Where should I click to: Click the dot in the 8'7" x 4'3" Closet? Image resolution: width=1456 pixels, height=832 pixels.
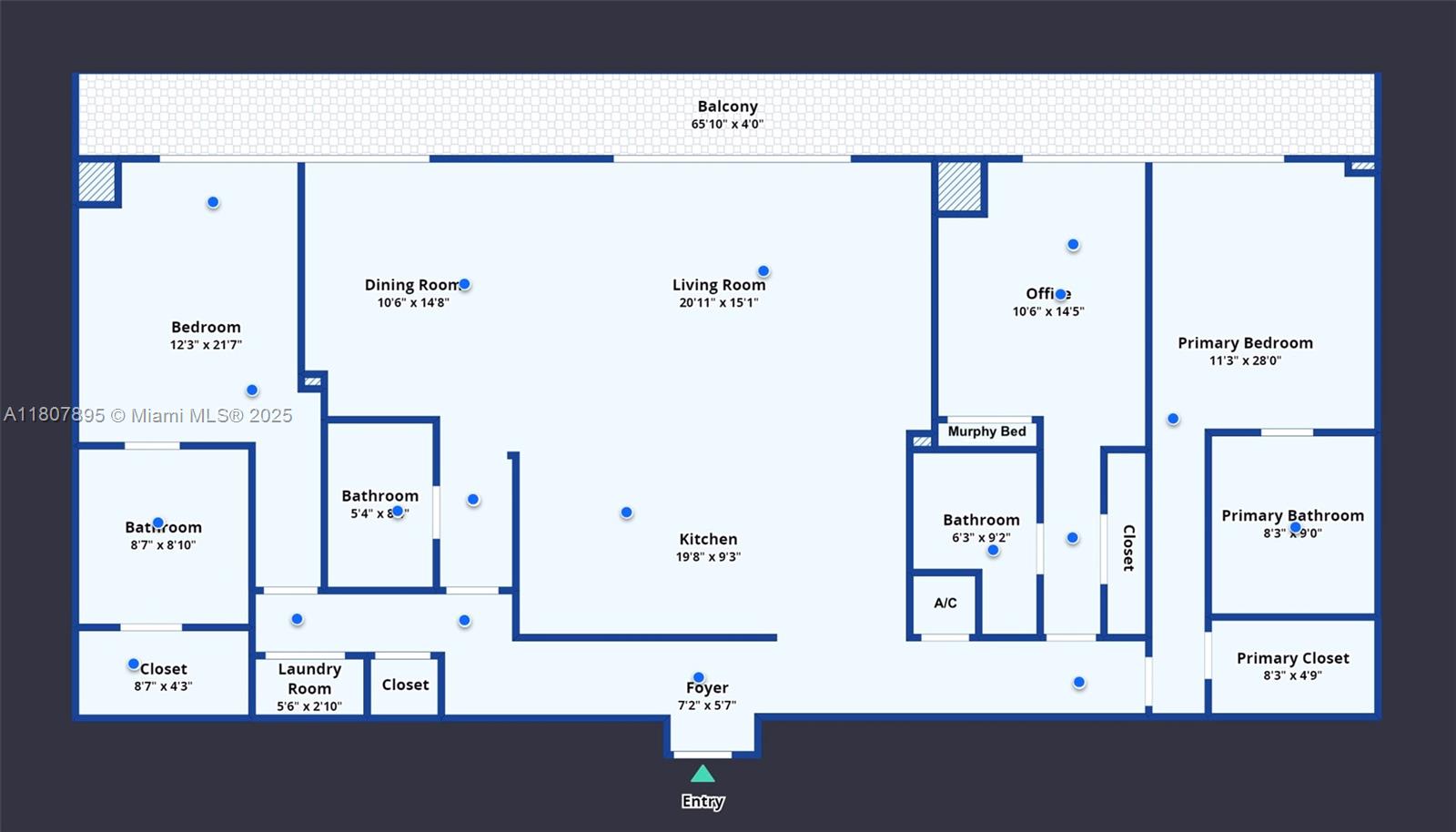click(x=134, y=665)
